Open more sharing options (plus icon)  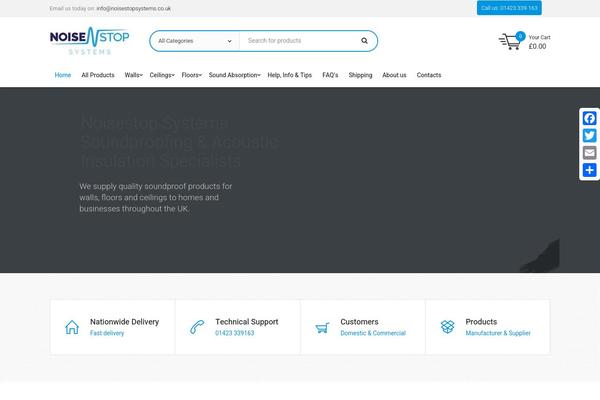589,170
